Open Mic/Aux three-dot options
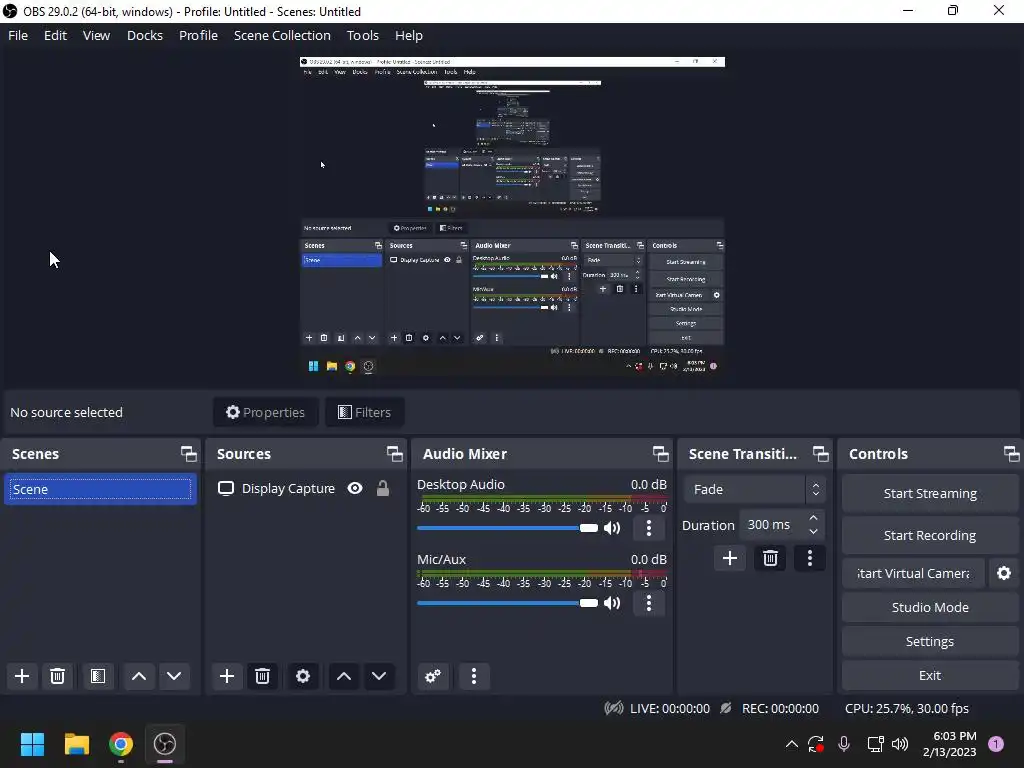This screenshot has height=768, width=1024. pos(648,603)
